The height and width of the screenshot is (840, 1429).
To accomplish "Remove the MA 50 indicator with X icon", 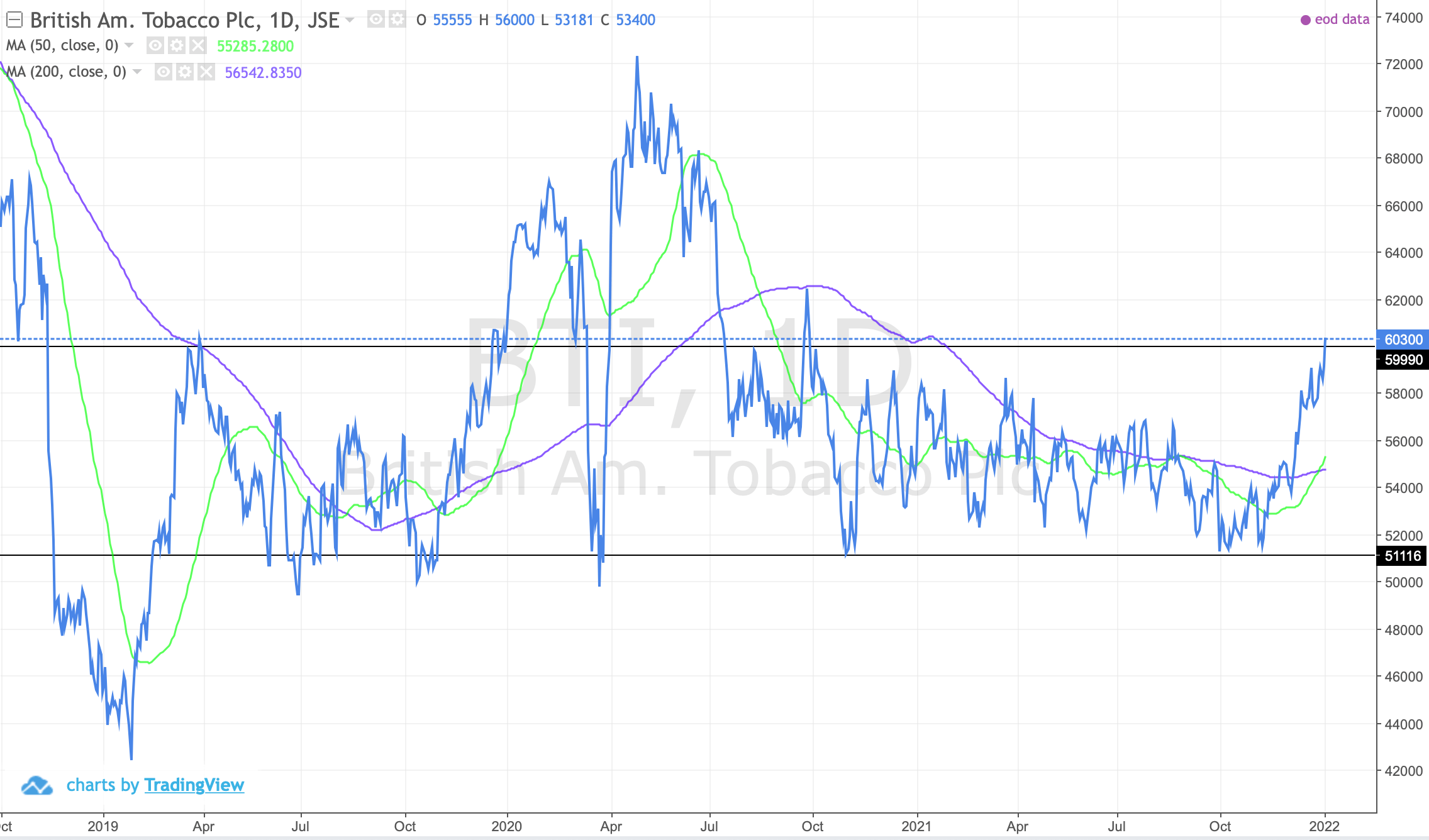I will point(198,45).
